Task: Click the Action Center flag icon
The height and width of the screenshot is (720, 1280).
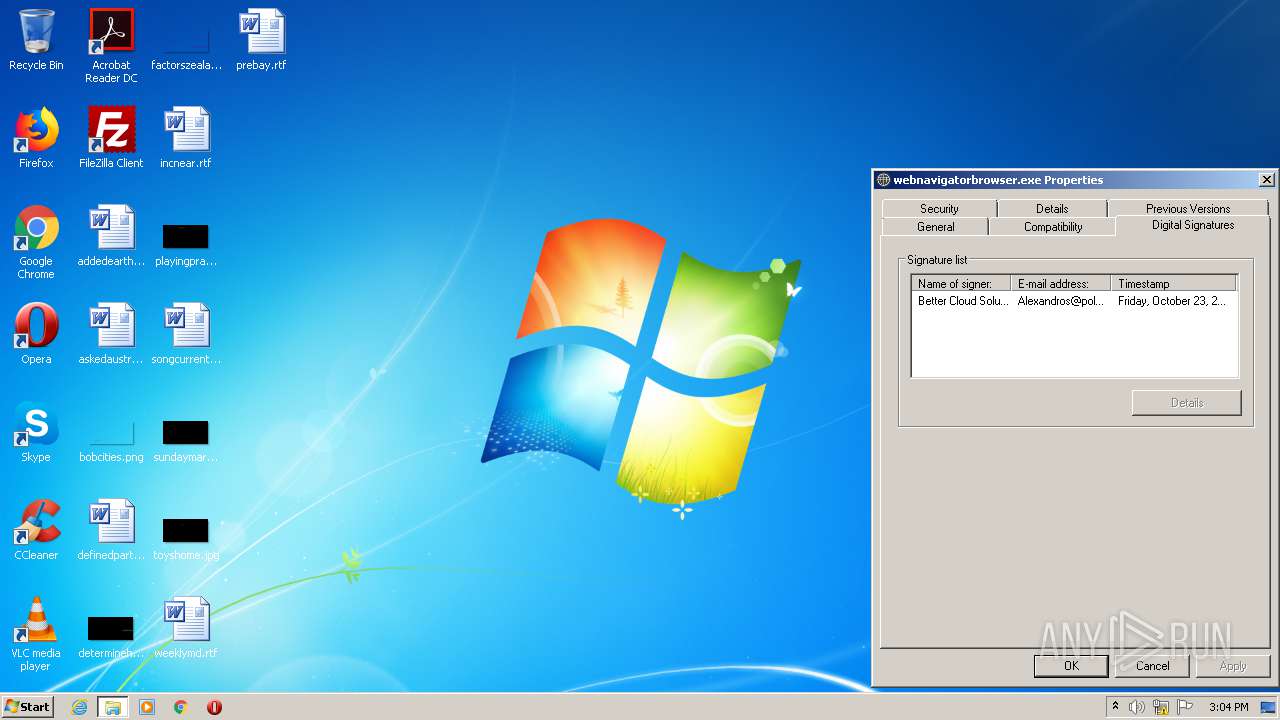Action: click(1184, 707)
